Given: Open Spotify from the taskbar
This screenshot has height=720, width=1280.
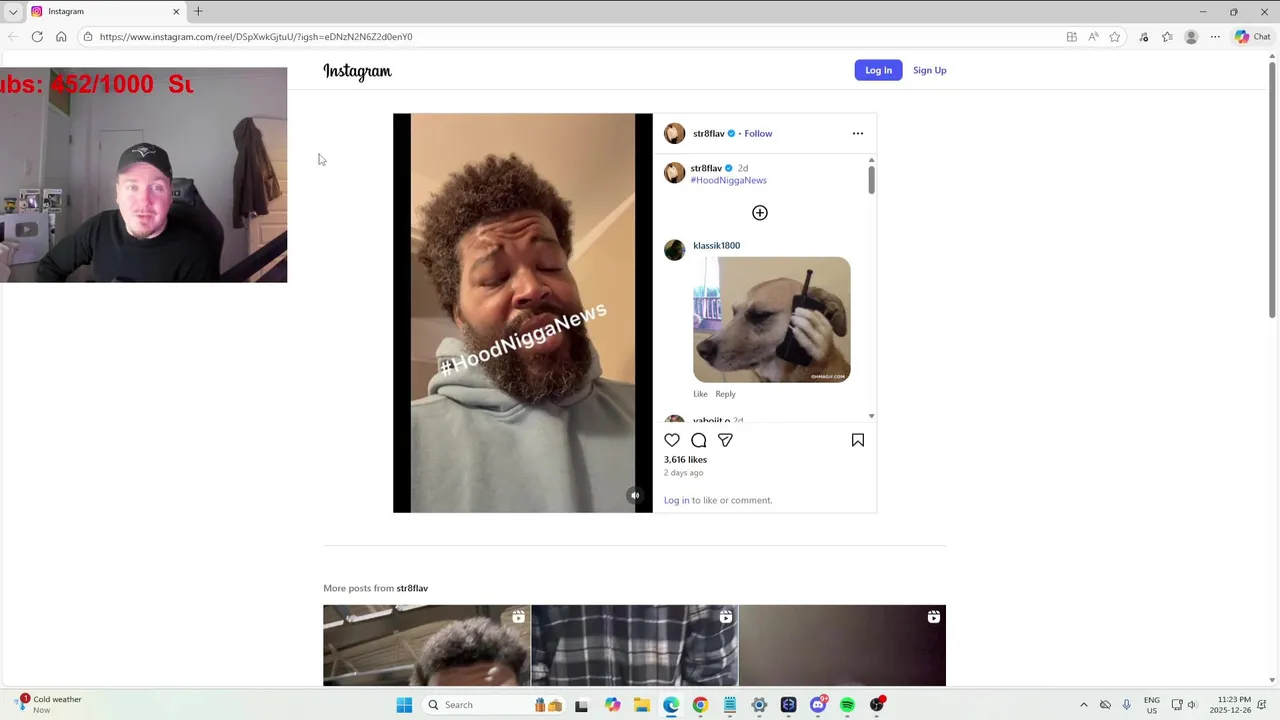Looking at the screenshot, I should coord(847,705).
